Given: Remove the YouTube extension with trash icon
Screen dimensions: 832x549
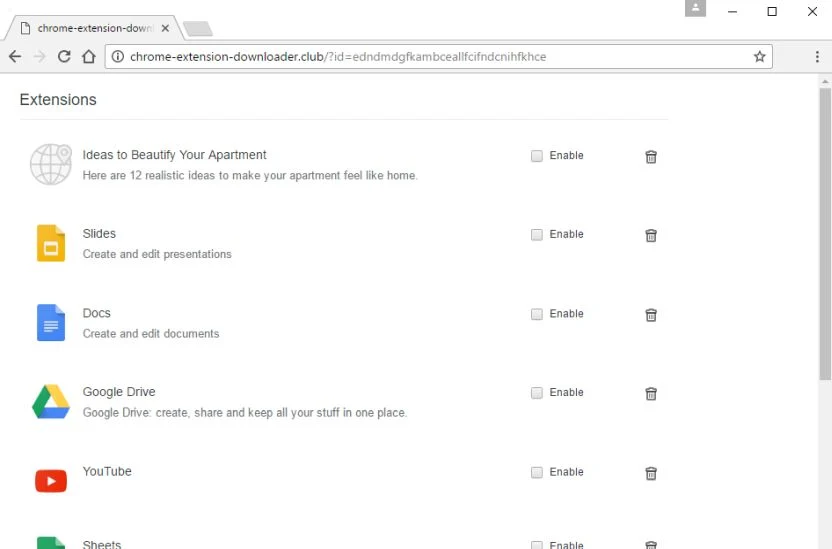Looking at the screenshot, I should click(x=651, y=473).
